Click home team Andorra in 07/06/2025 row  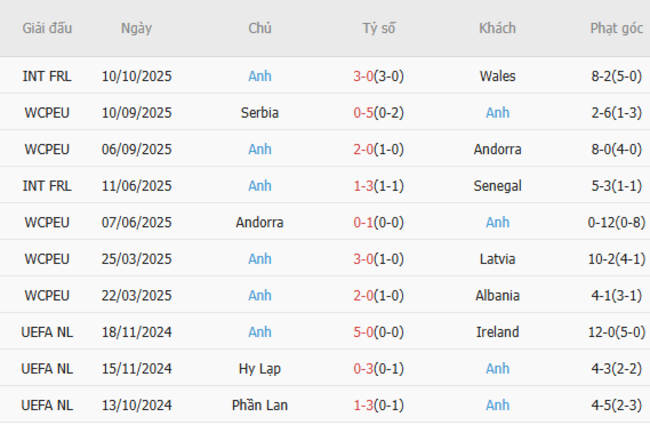[260, 222]
